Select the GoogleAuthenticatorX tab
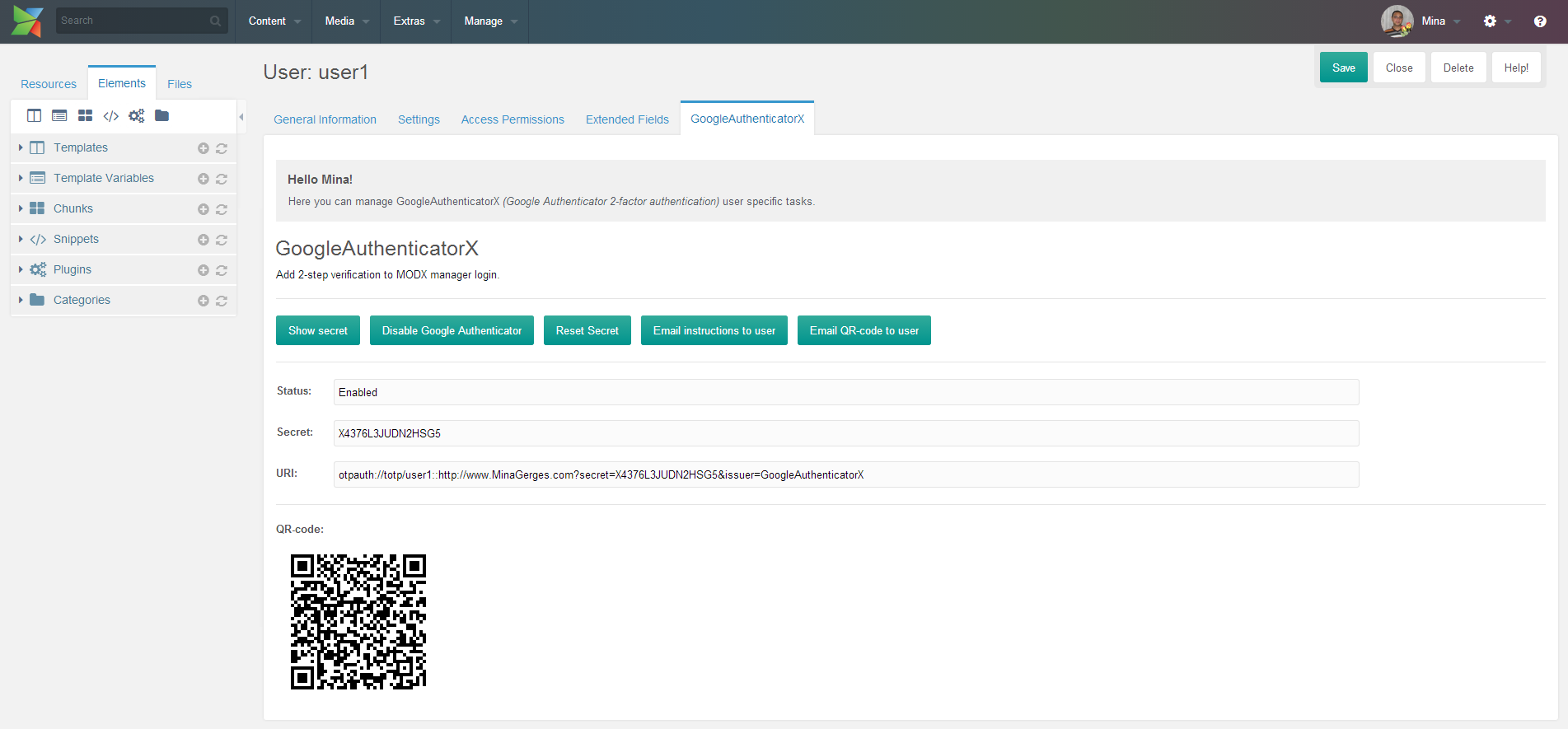 [x=747, y=119]
